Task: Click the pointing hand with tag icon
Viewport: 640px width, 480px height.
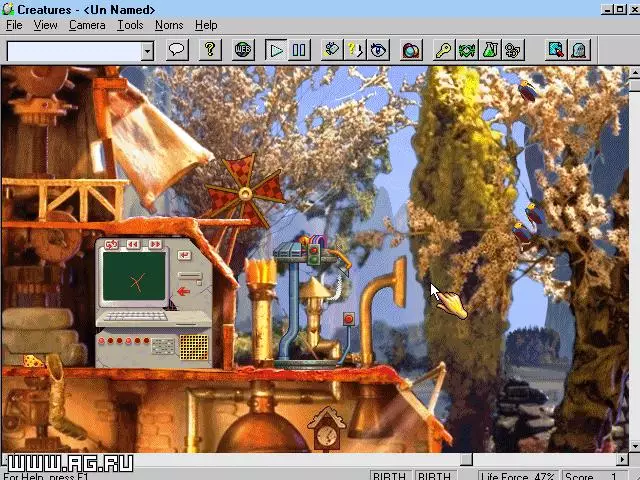Action: 332,50
